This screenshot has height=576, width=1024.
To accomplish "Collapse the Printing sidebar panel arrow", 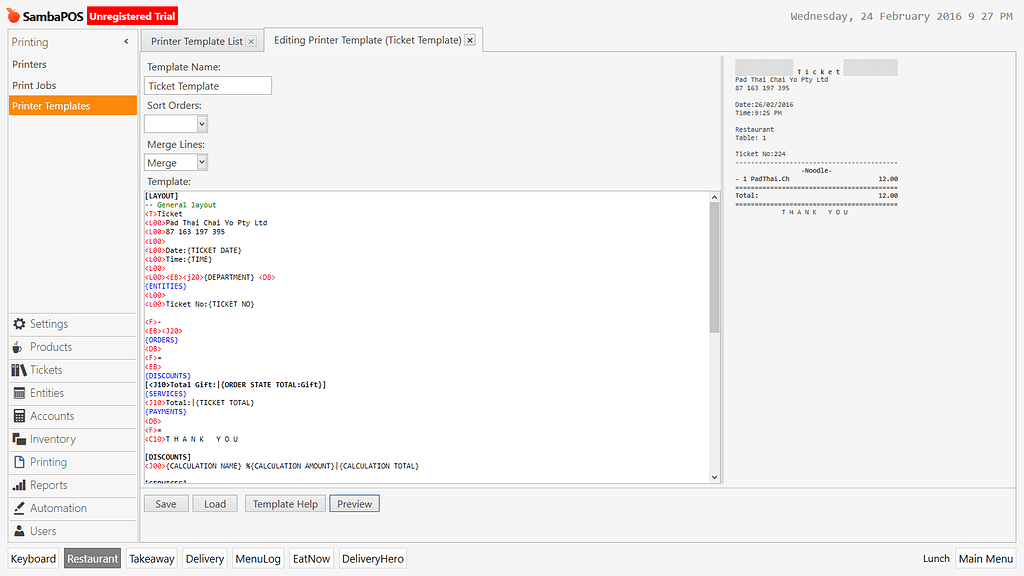I will tap(126, 42).
